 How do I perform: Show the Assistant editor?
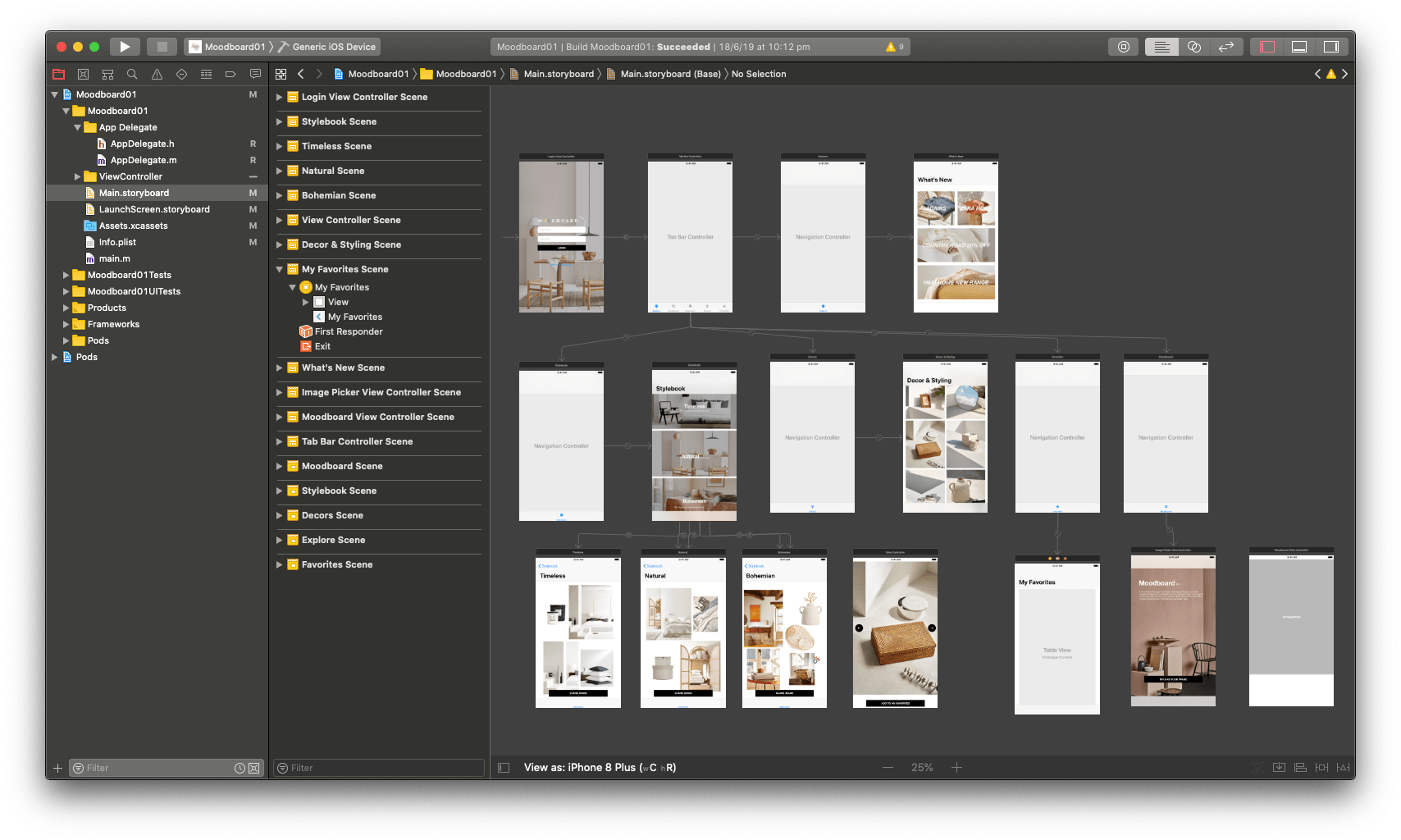coord(1193,47)
